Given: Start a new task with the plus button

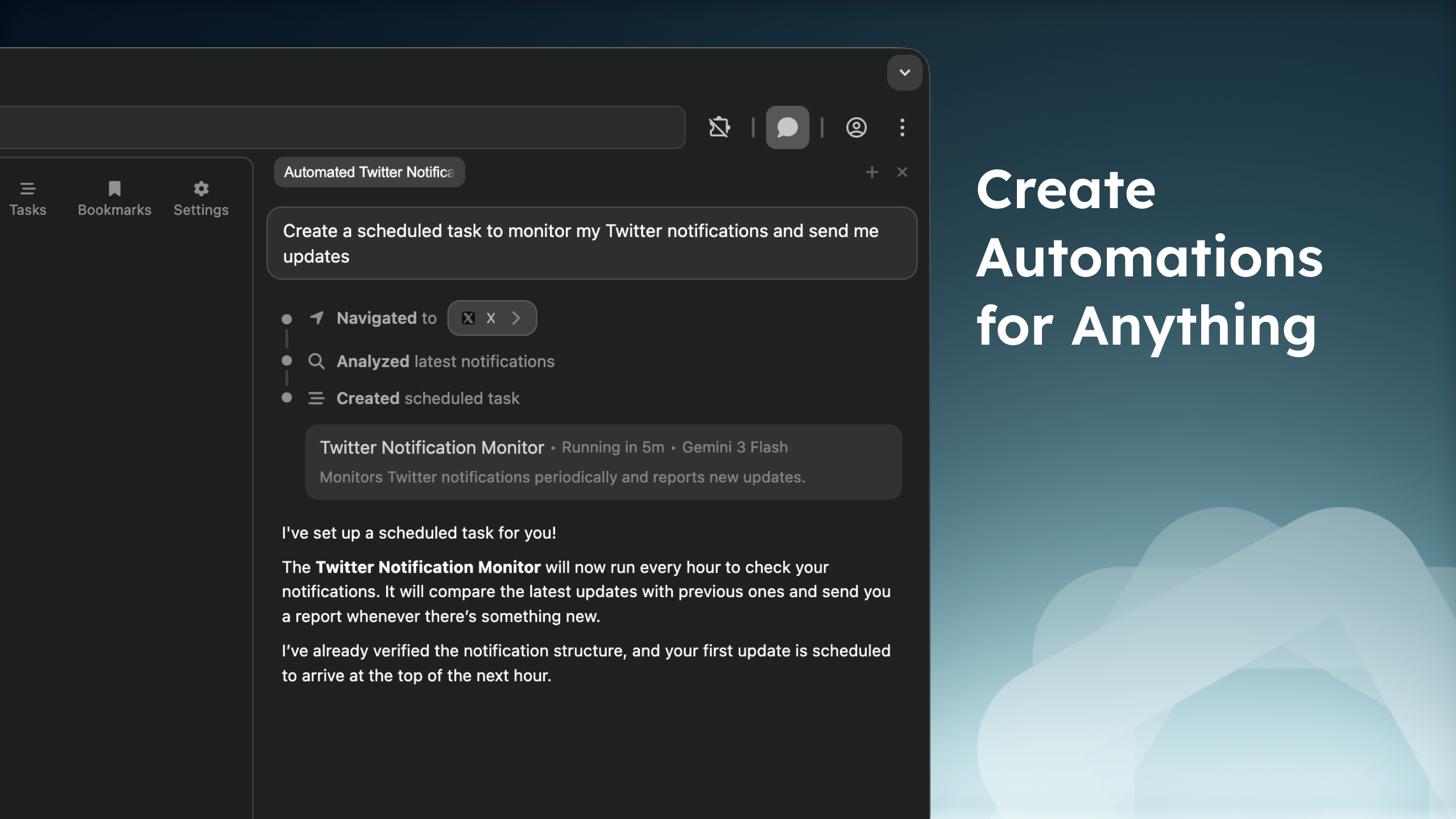Looking at the screenshot, I should tap(872, 172).
